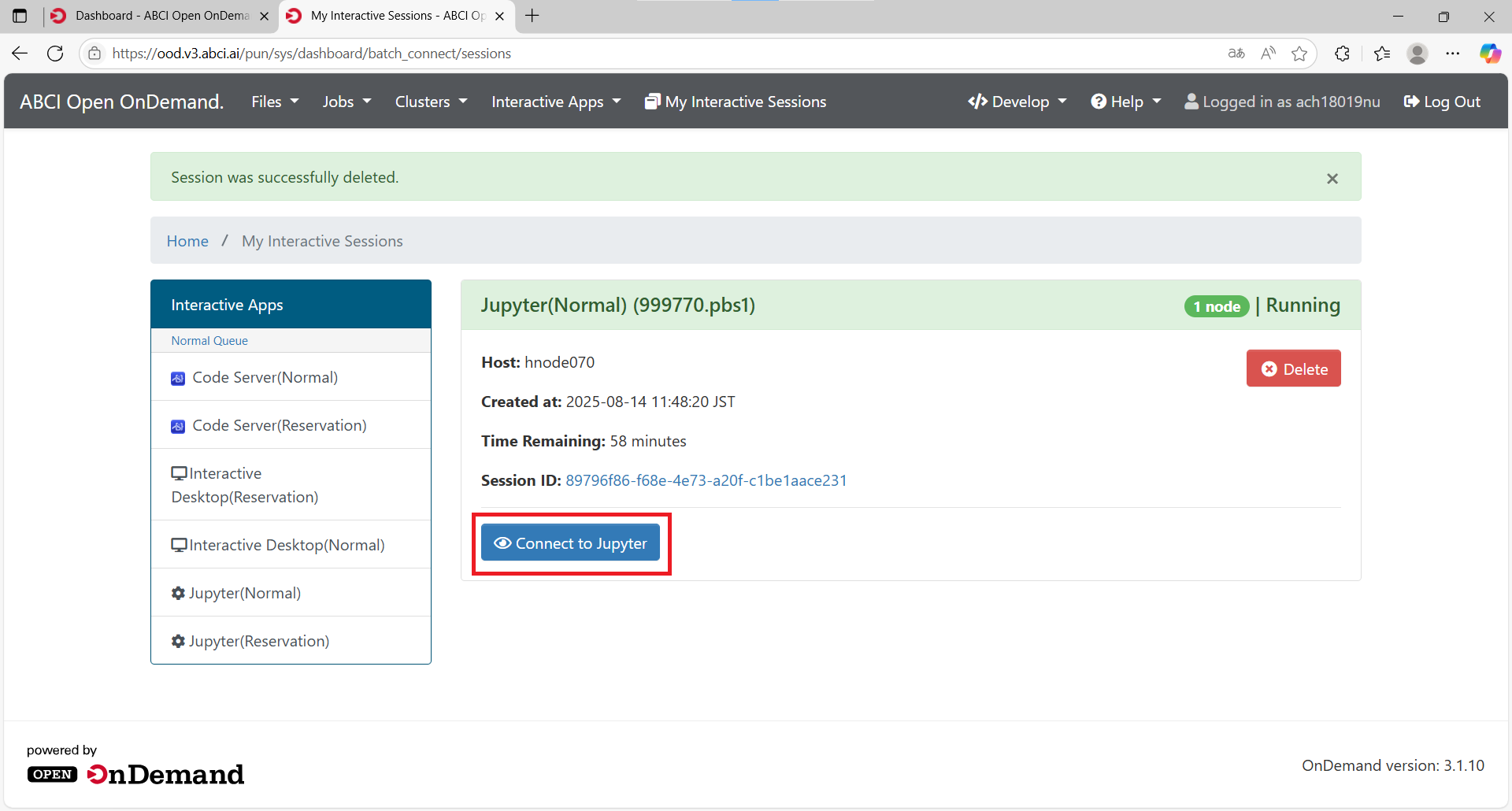The width and height of the screenshot is (1512, 811).
Task: Open Interactive Desktop(Normal) app
Action: [x=291, y=545]
